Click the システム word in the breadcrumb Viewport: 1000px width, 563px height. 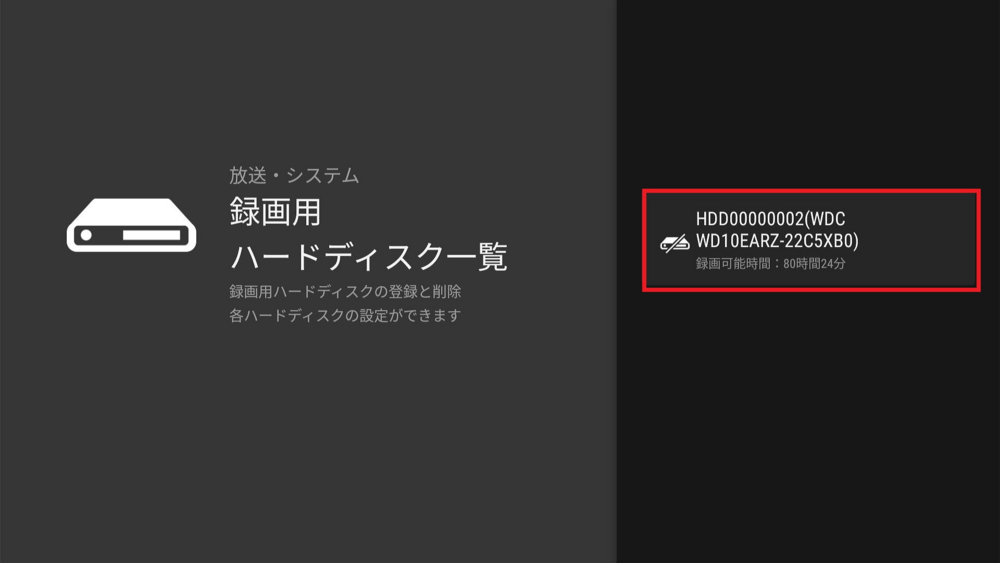[x=323, y=175]
